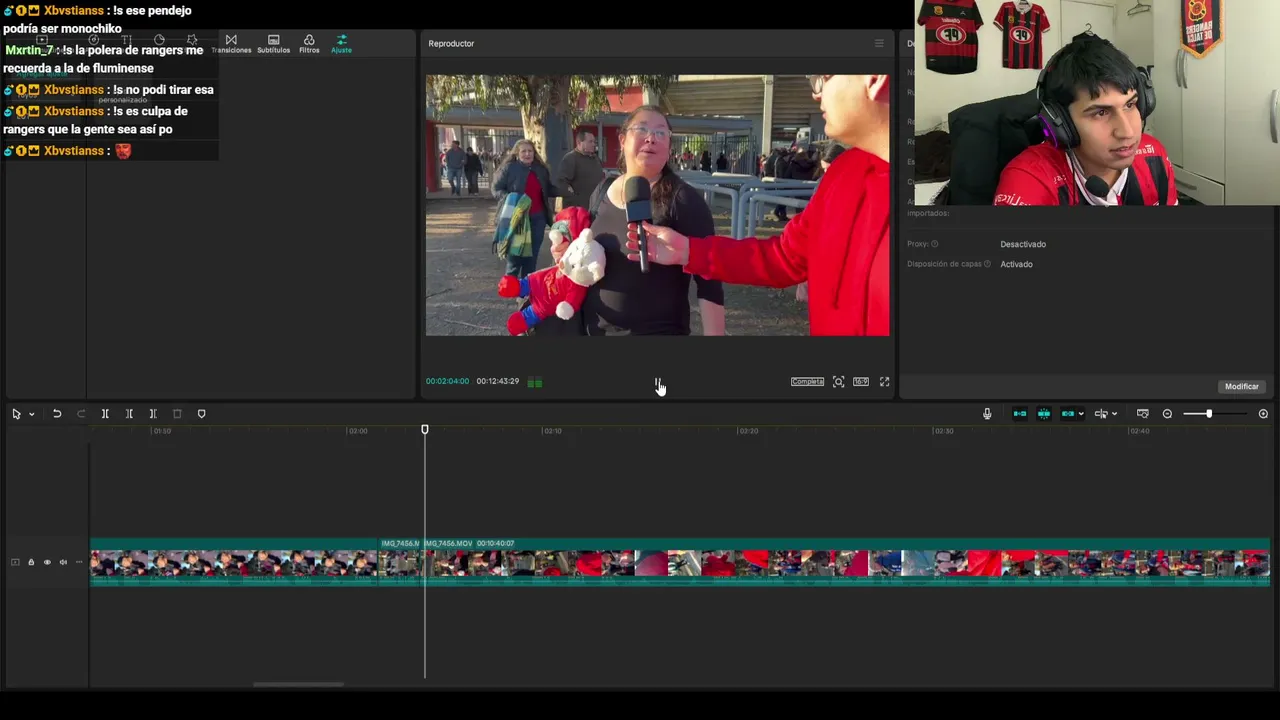Select the IMG_7456.MOV clip on timeline
Image resolution: width=1280 pixels, height=720 pixels.
pos(847,562)
